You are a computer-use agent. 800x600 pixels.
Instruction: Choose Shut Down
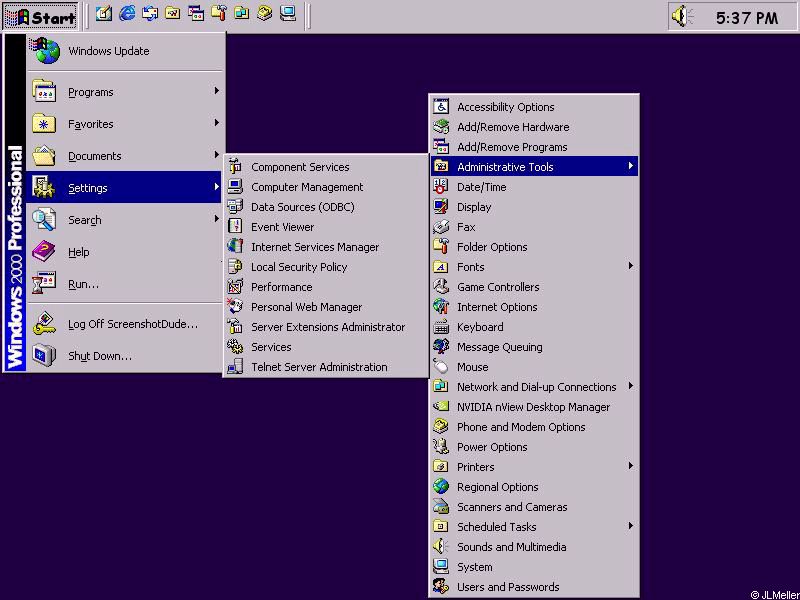126,356
